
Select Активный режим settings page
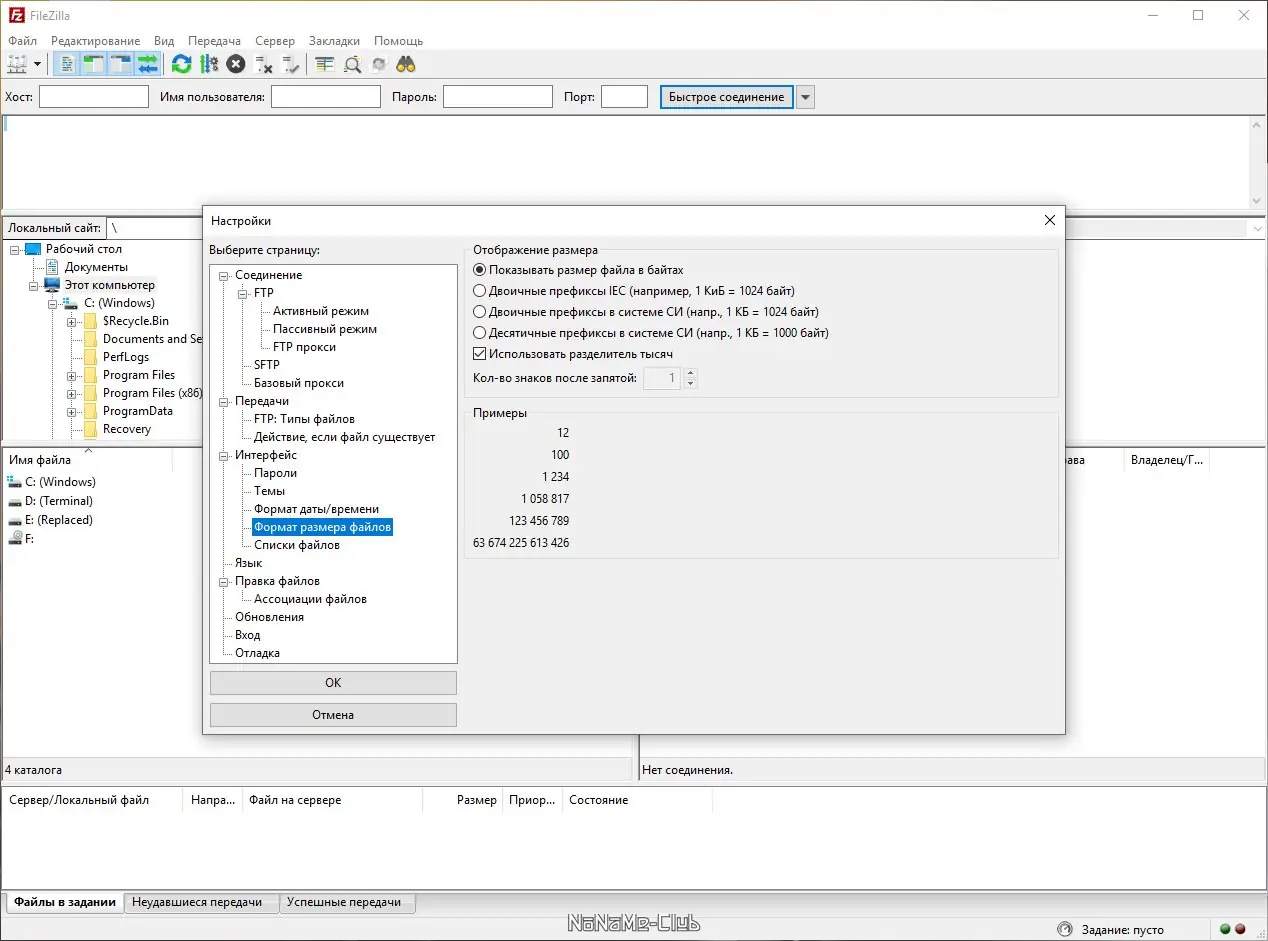[x=321, y=311]
